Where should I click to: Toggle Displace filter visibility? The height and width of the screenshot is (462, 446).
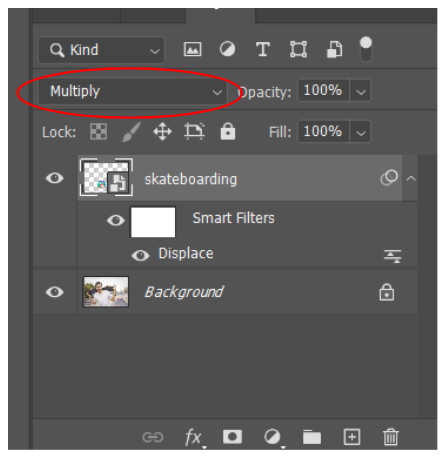click(140, 256)
